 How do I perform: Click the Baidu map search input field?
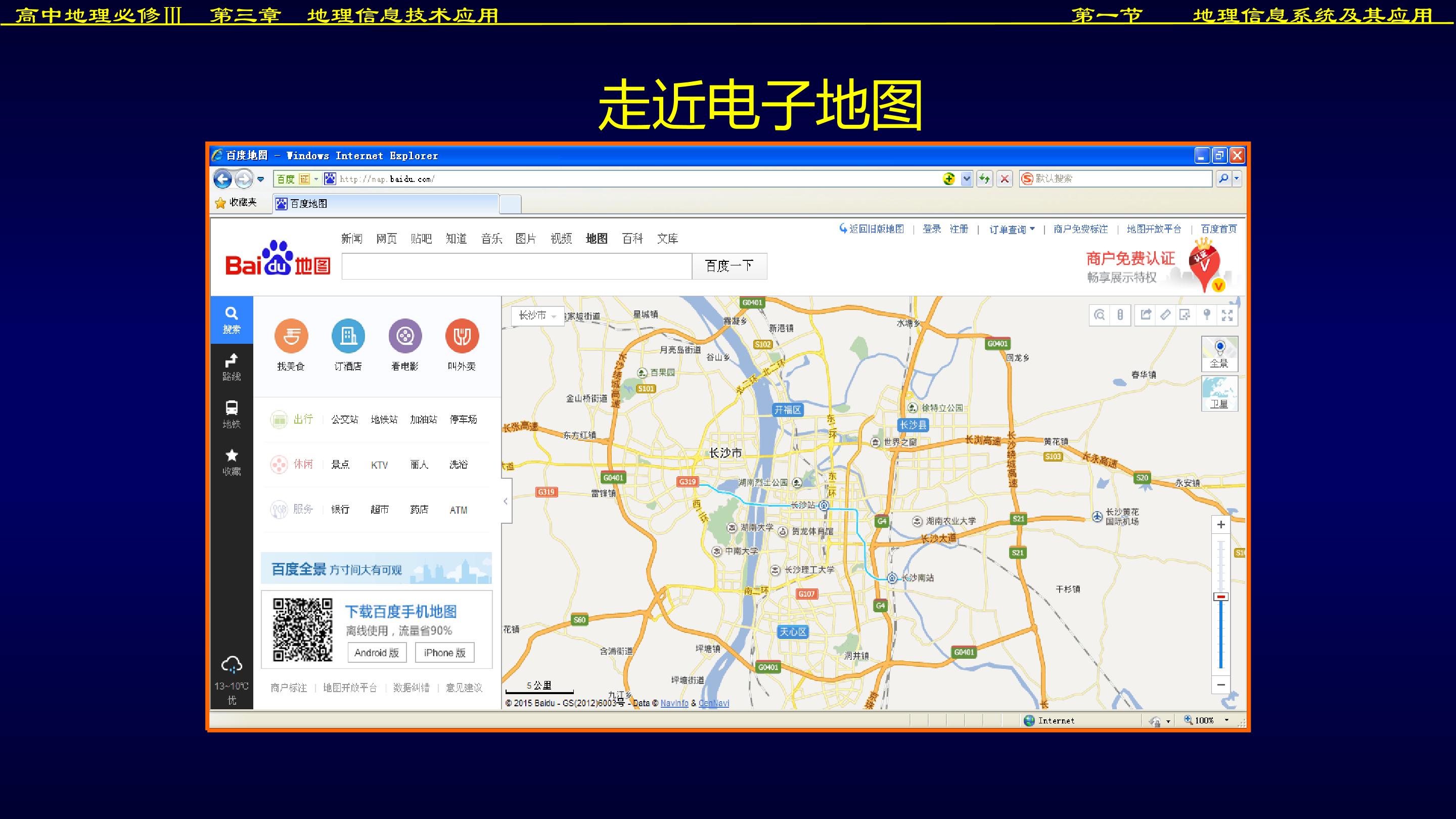[x=517, y=266]
